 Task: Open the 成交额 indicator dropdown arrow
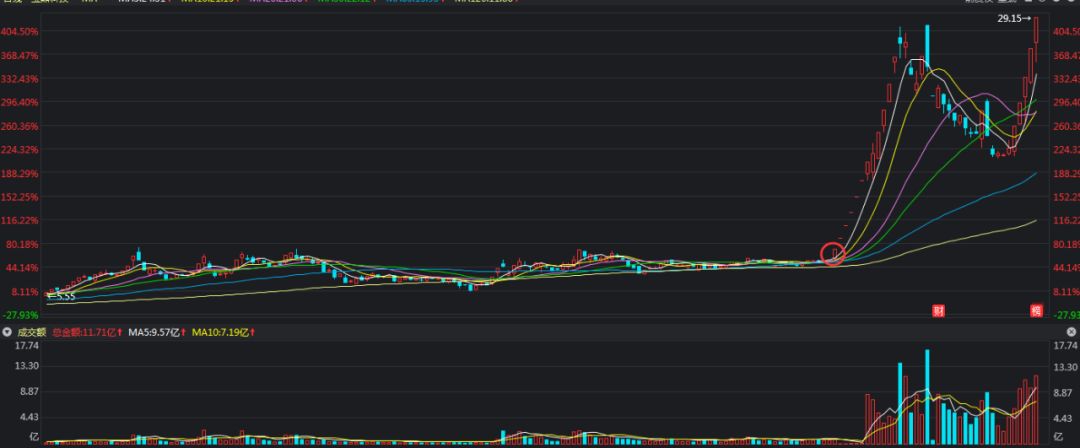click(x=6, y=332)
